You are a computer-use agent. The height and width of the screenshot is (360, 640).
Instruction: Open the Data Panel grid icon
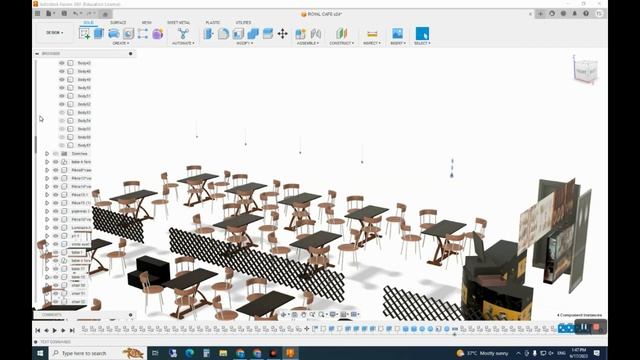pos(38,13)
